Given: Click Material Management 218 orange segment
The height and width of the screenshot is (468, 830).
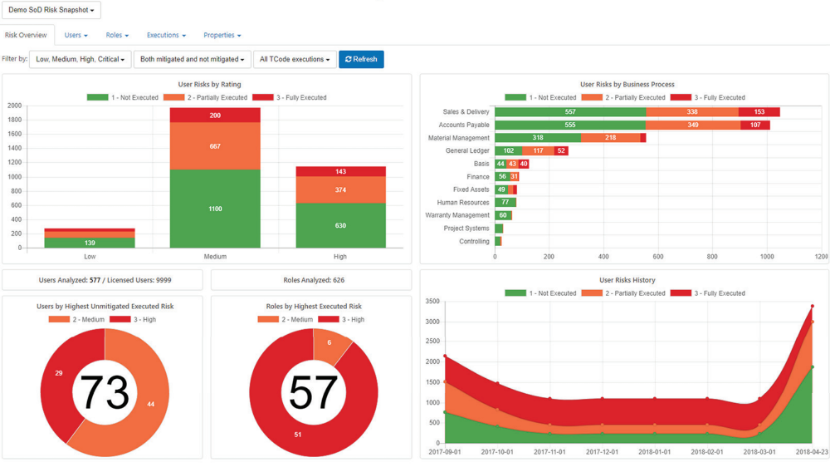Looking at the screenshot, I should [x=611, y=138].
